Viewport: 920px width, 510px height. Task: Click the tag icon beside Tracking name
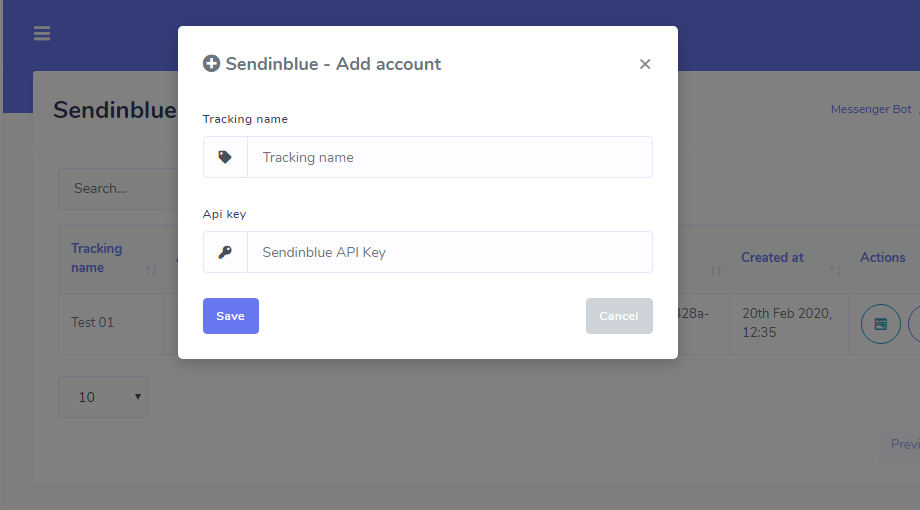click(225, 157)
